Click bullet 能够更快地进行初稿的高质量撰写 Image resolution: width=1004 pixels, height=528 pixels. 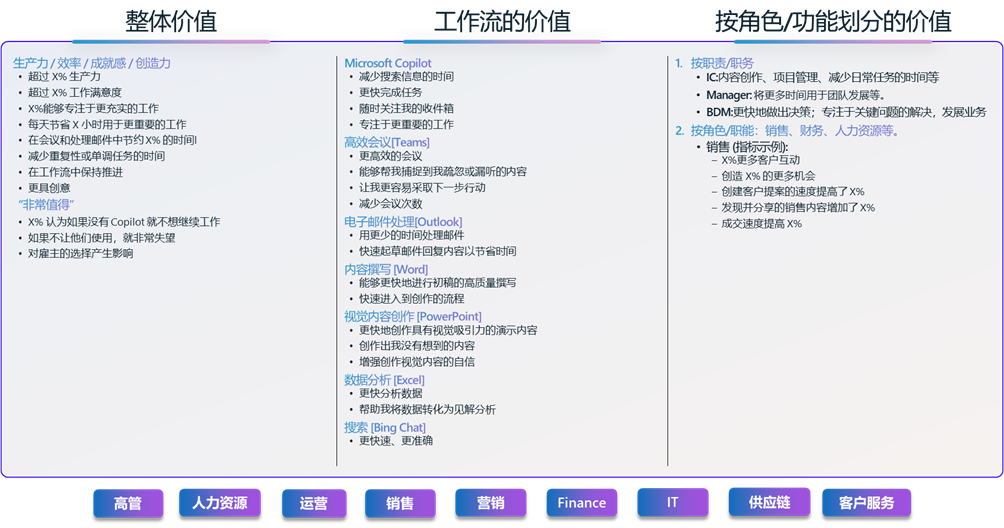tap(437, 283)
